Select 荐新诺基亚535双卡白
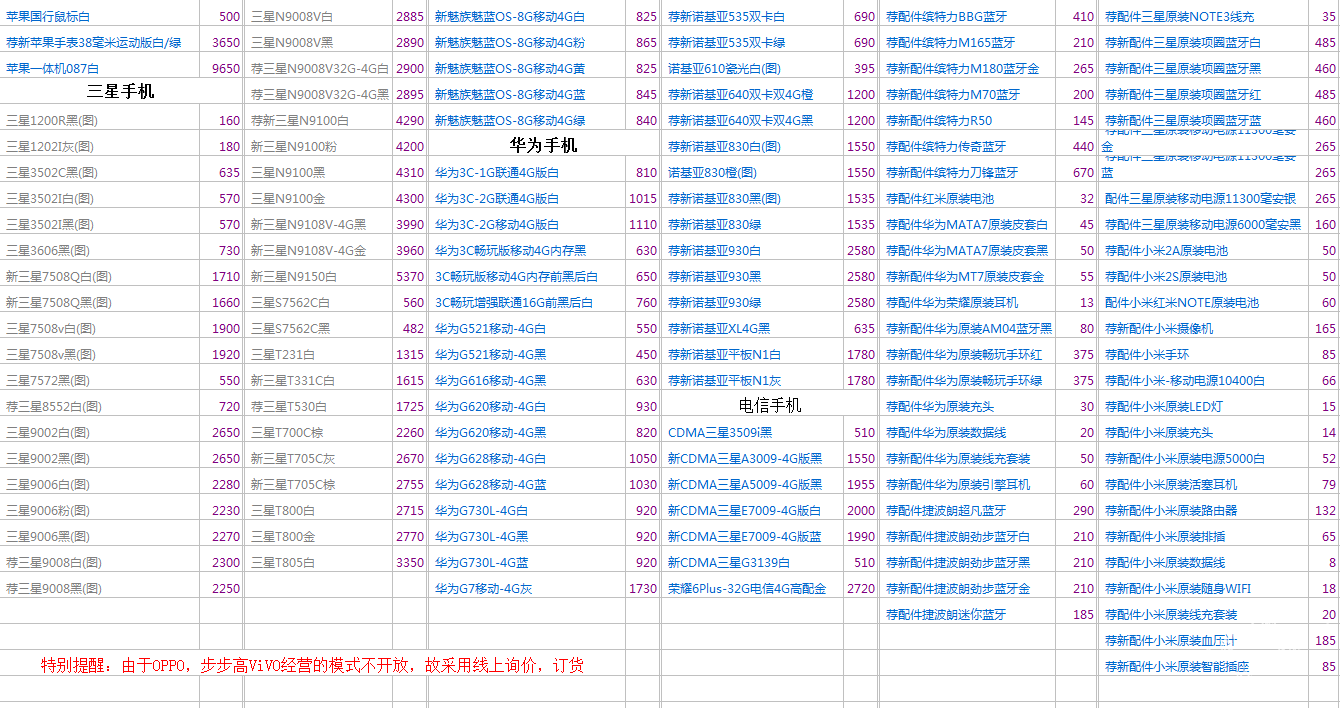Screen dimensions: 1340x708 tap(726, 16)
